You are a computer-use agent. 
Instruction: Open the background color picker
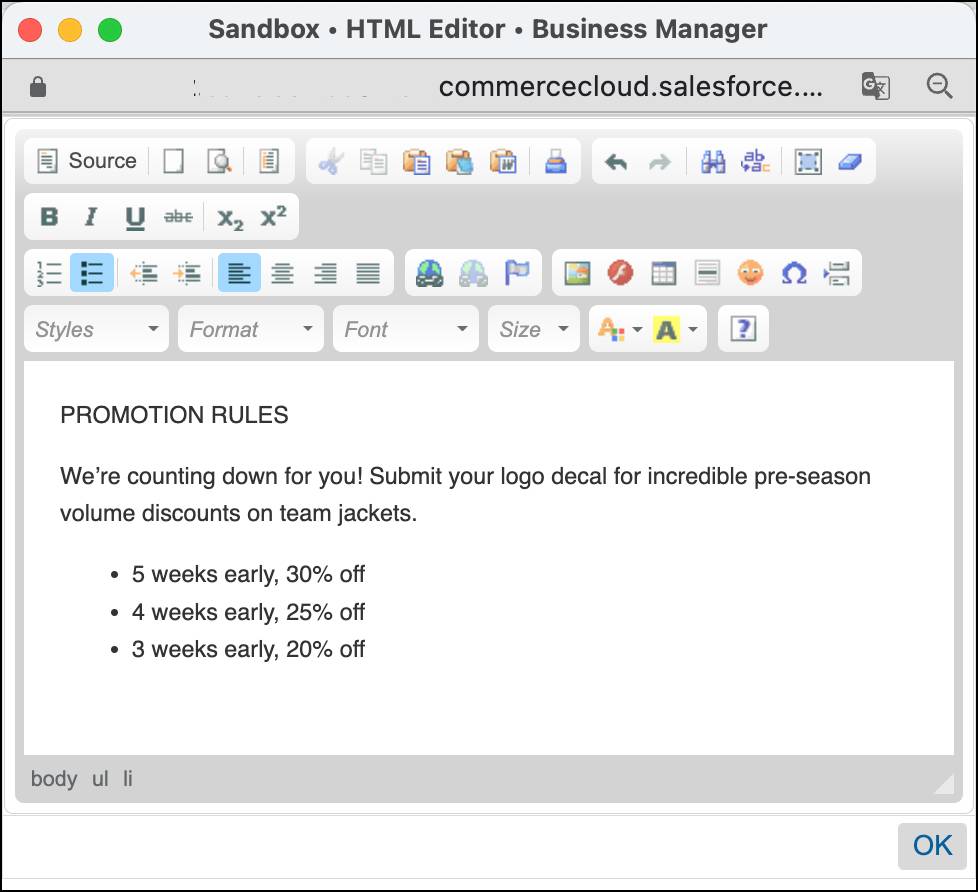point(675,329)
